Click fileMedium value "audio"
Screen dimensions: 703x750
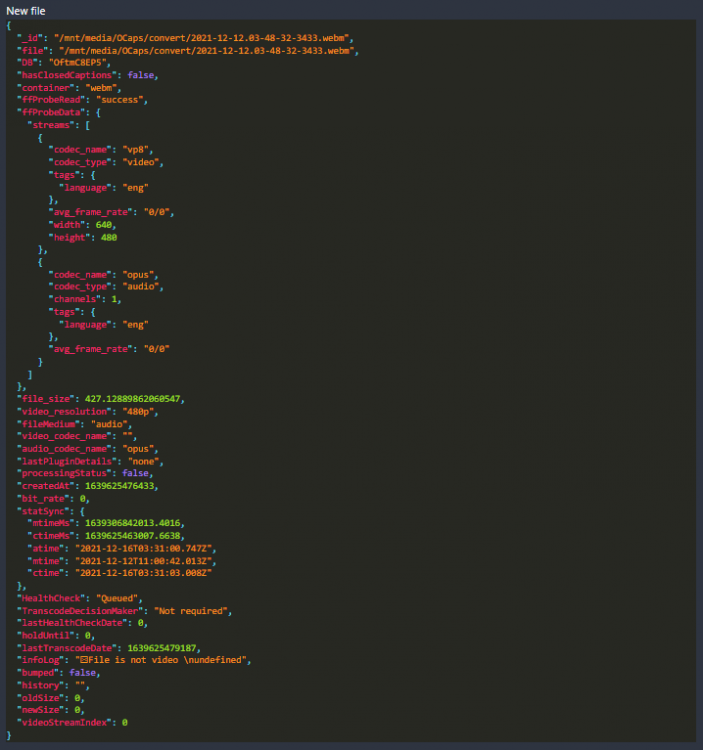point(109,424)
